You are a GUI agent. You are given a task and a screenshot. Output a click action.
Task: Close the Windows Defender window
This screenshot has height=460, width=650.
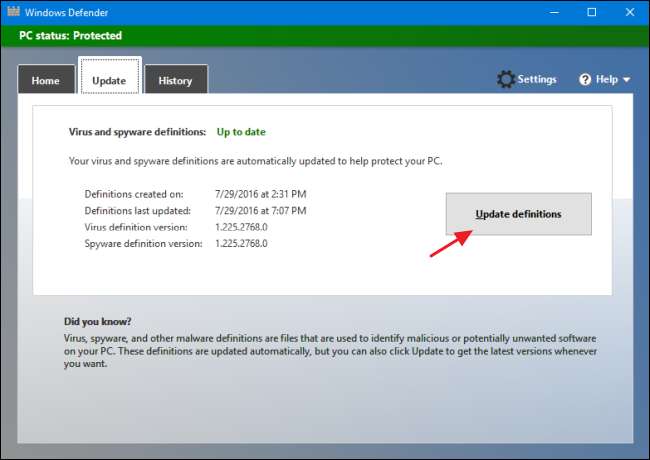point(630,12)
